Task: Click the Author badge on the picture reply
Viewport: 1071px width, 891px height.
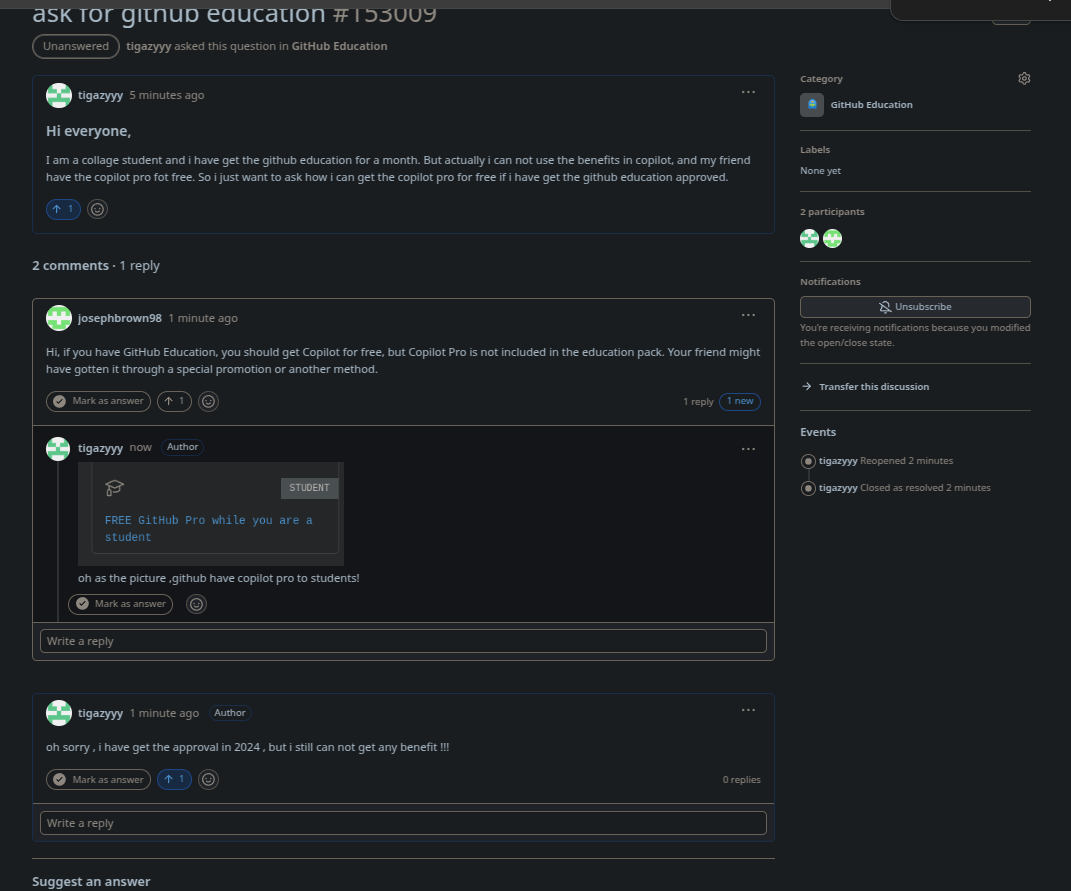Action: (x=182, y=447)
